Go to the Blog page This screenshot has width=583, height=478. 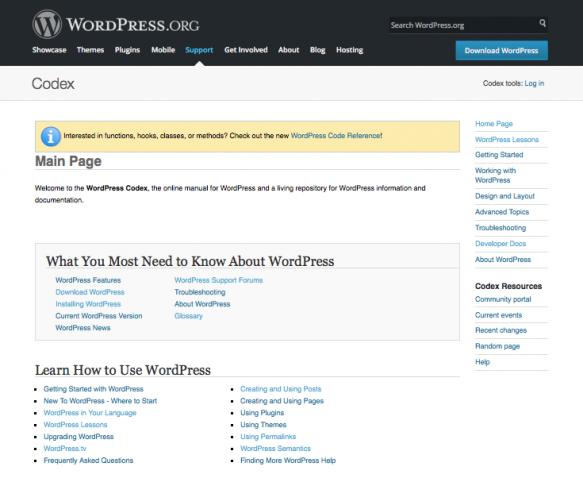coord(318,50)
